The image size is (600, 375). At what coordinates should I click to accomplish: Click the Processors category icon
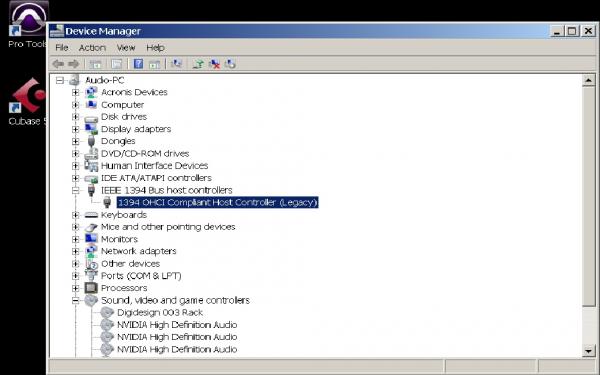[91, 288]
